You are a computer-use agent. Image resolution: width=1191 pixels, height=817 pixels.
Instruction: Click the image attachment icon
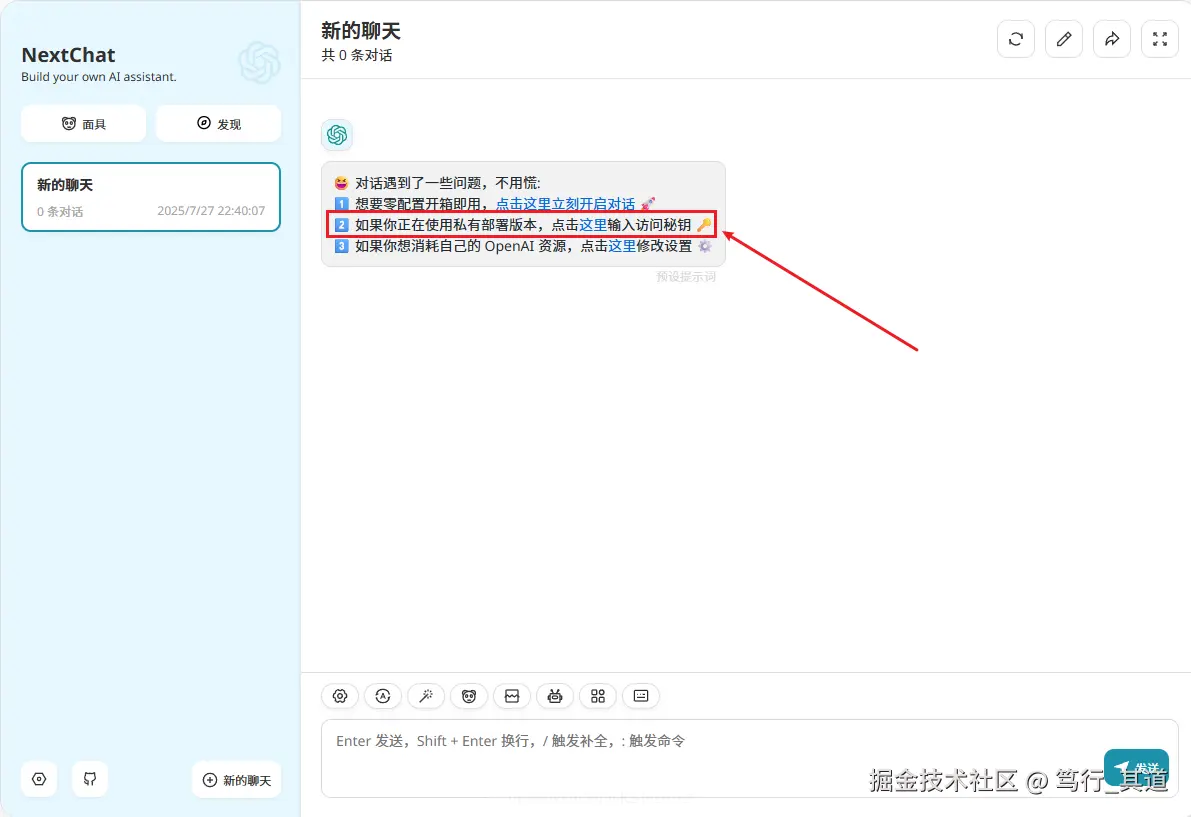512,696
